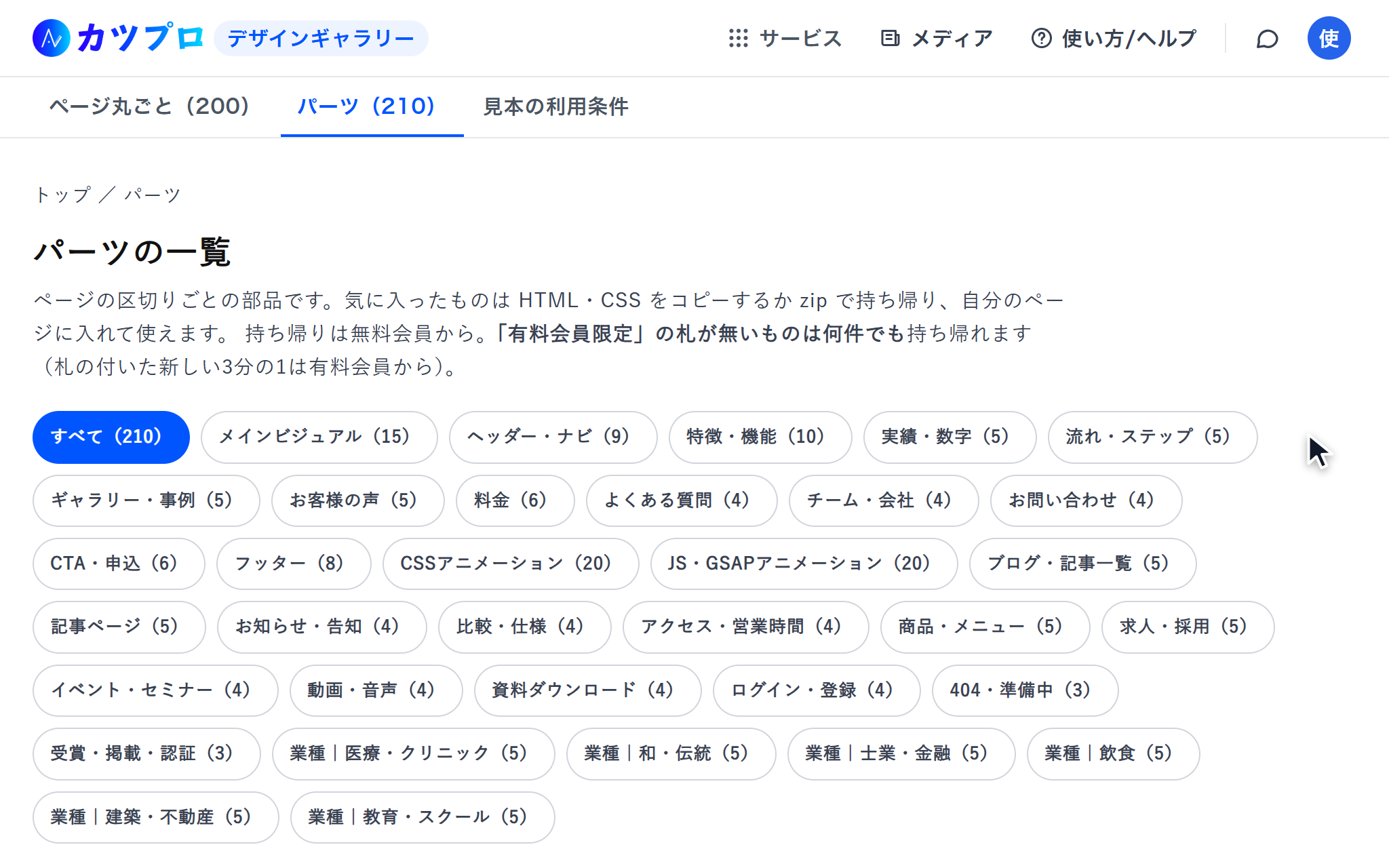
Task: Select 流れ・ステップ（5）chip
Action: [1152, 437]
